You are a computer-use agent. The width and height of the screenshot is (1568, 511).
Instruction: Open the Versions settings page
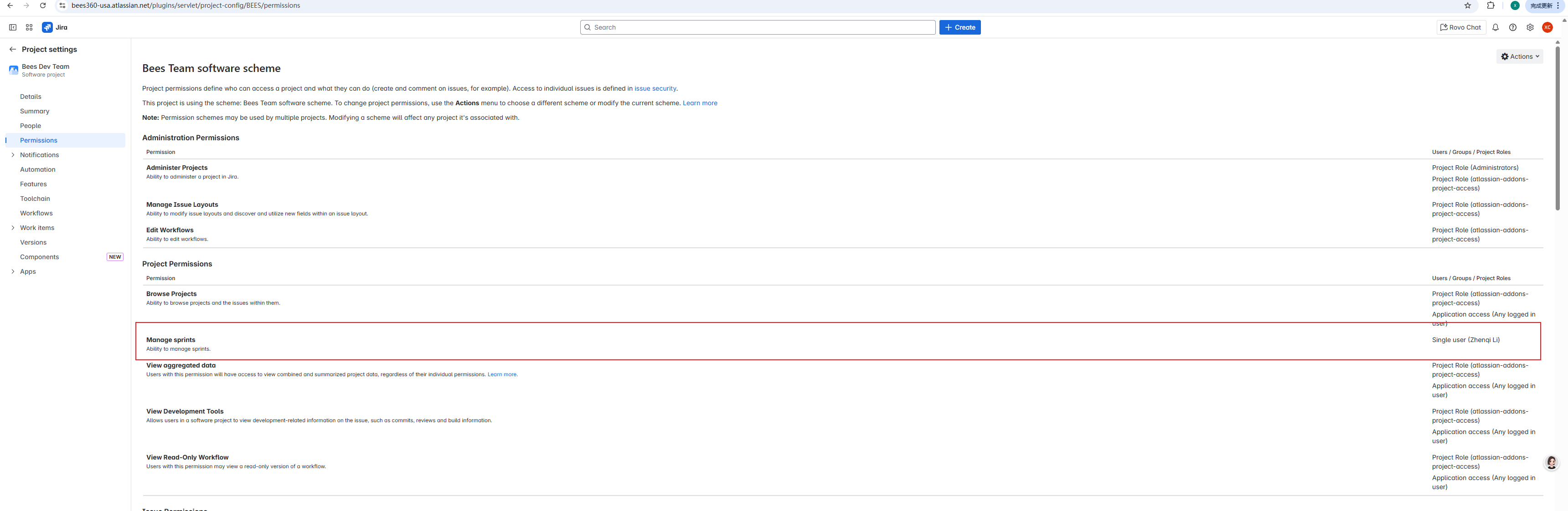(33, 243)
